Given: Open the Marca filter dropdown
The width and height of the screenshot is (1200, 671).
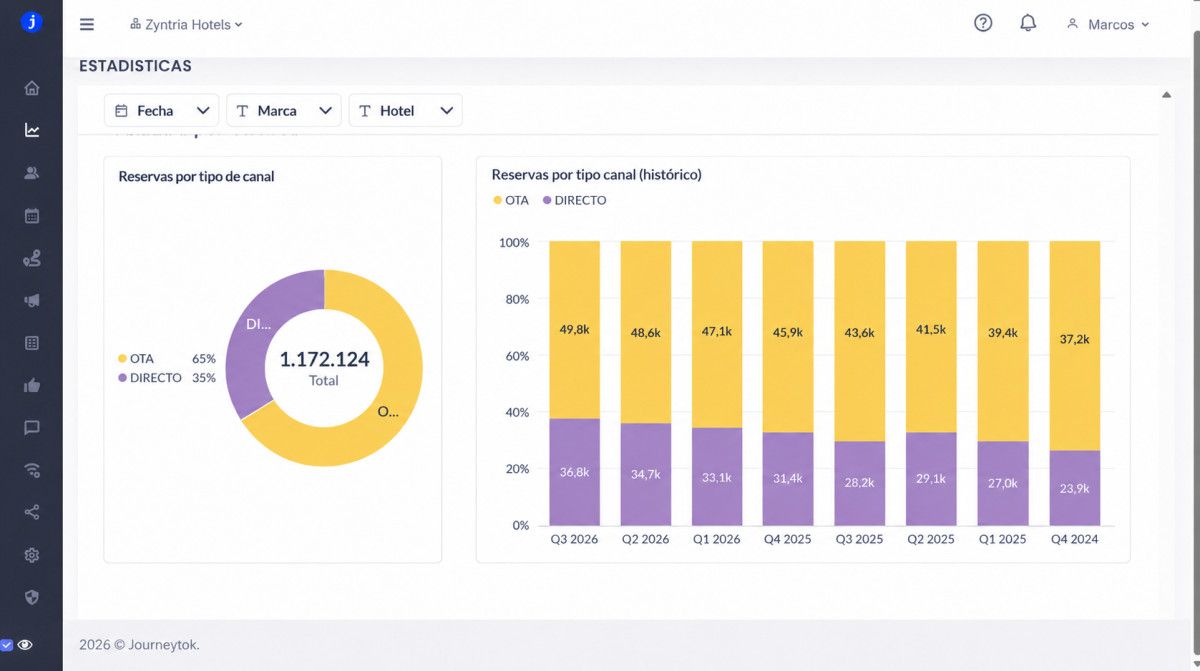Looking at the screenshot, I should coord(284,110).
